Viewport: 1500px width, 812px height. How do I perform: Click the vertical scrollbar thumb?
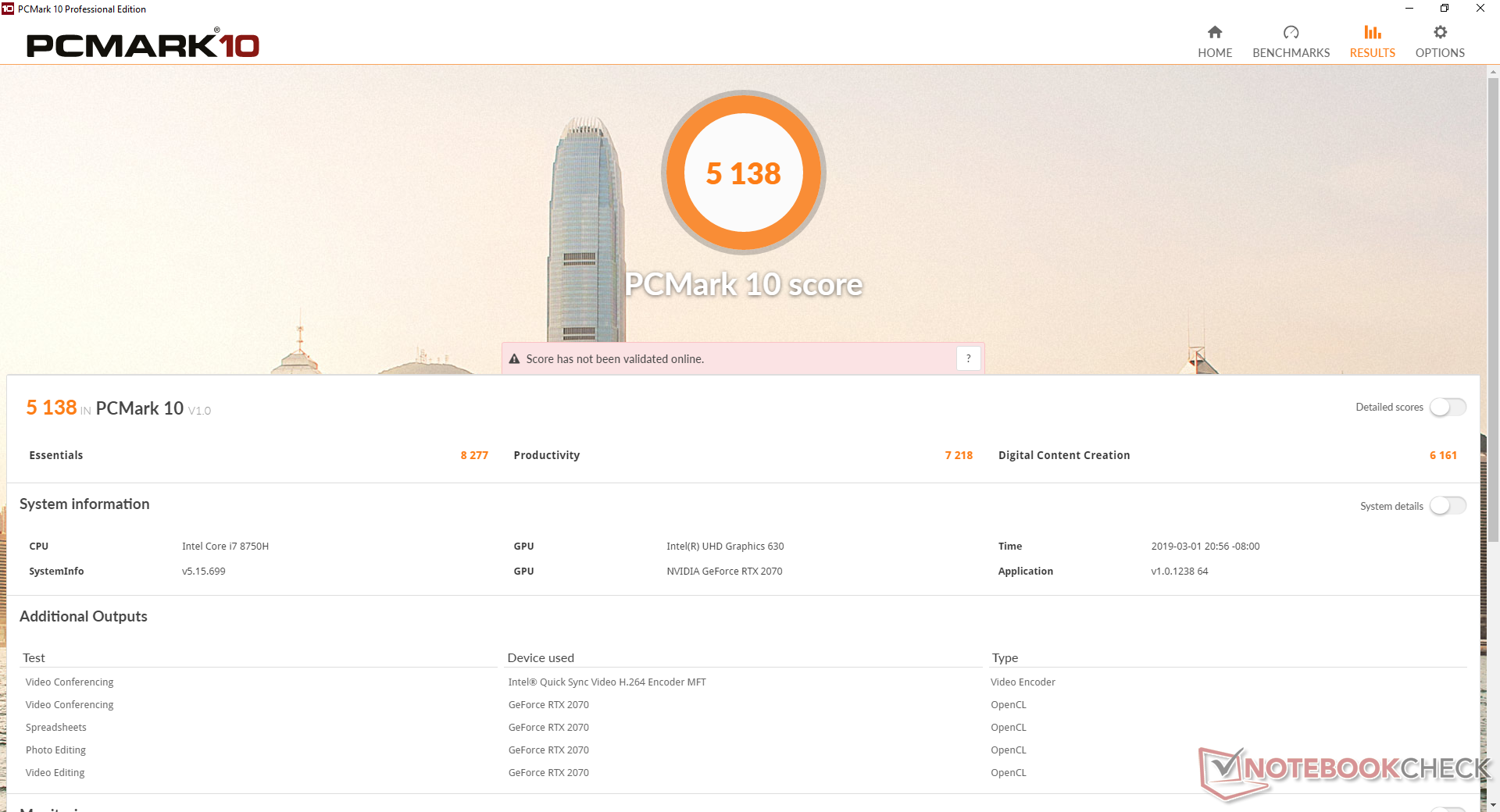1493,304
